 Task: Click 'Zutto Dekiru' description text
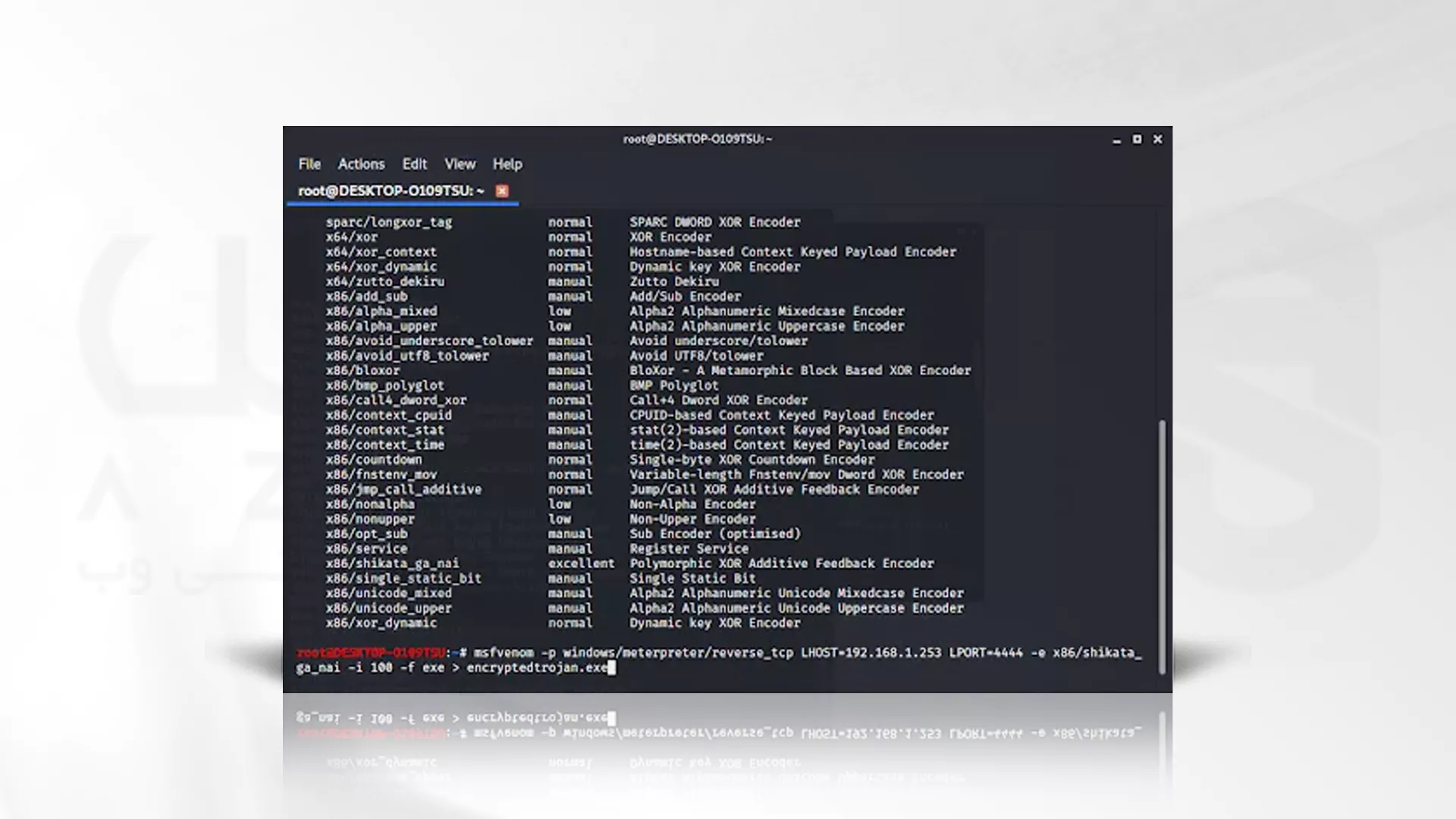tap(674, 281)
